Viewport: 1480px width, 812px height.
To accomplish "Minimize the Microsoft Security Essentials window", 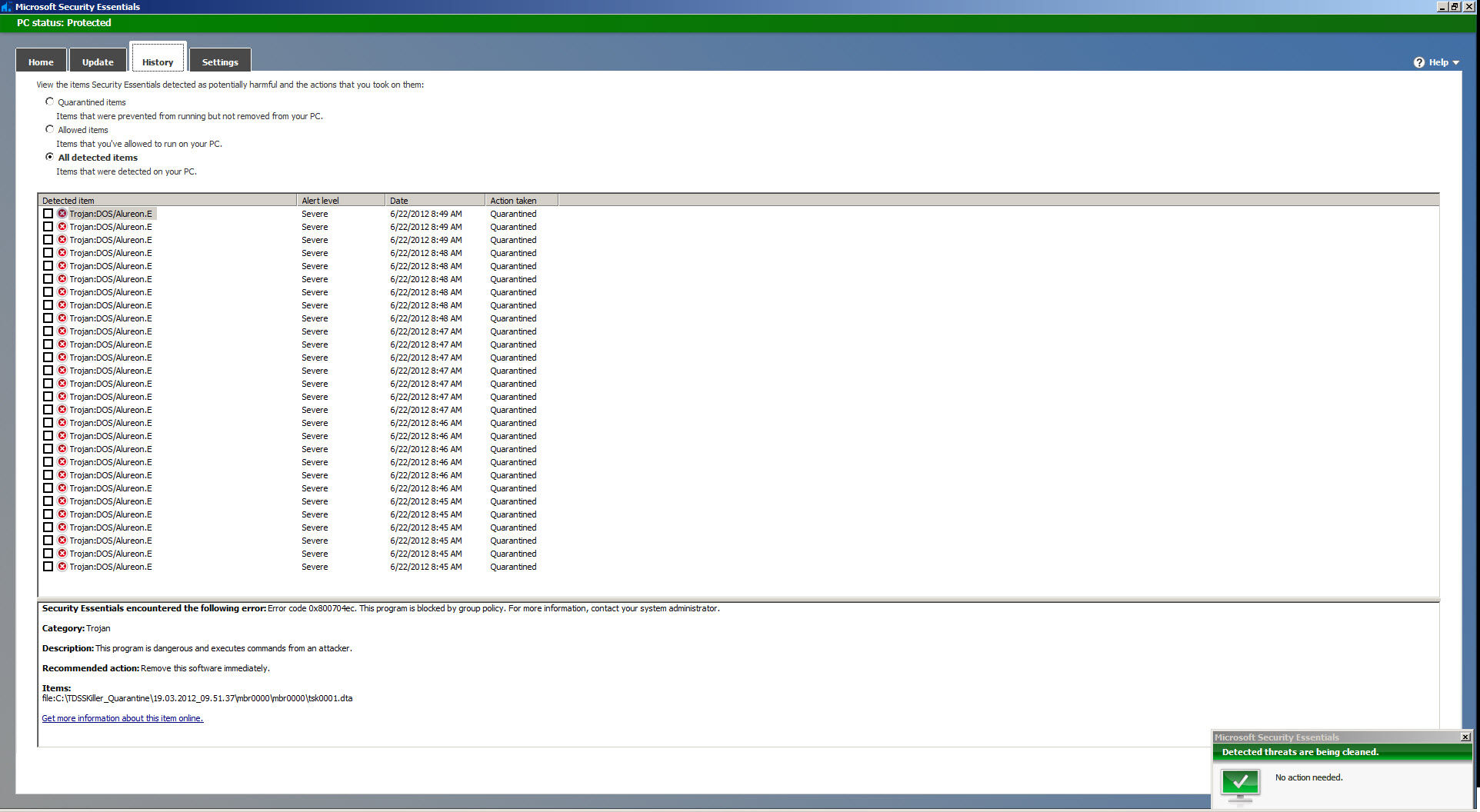I will (x=1442, y=6).
